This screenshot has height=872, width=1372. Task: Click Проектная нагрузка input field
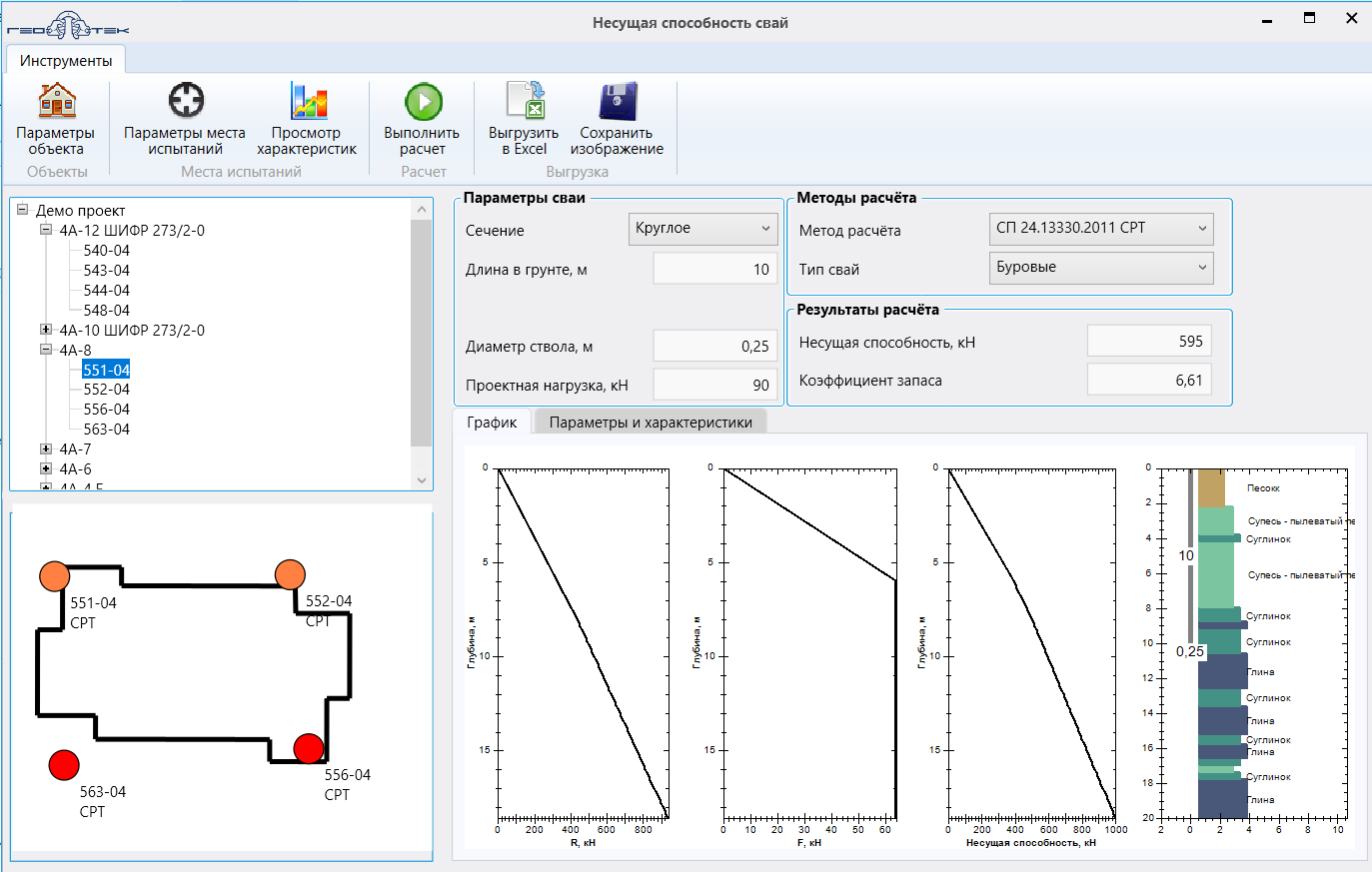(x=714, y=385)
